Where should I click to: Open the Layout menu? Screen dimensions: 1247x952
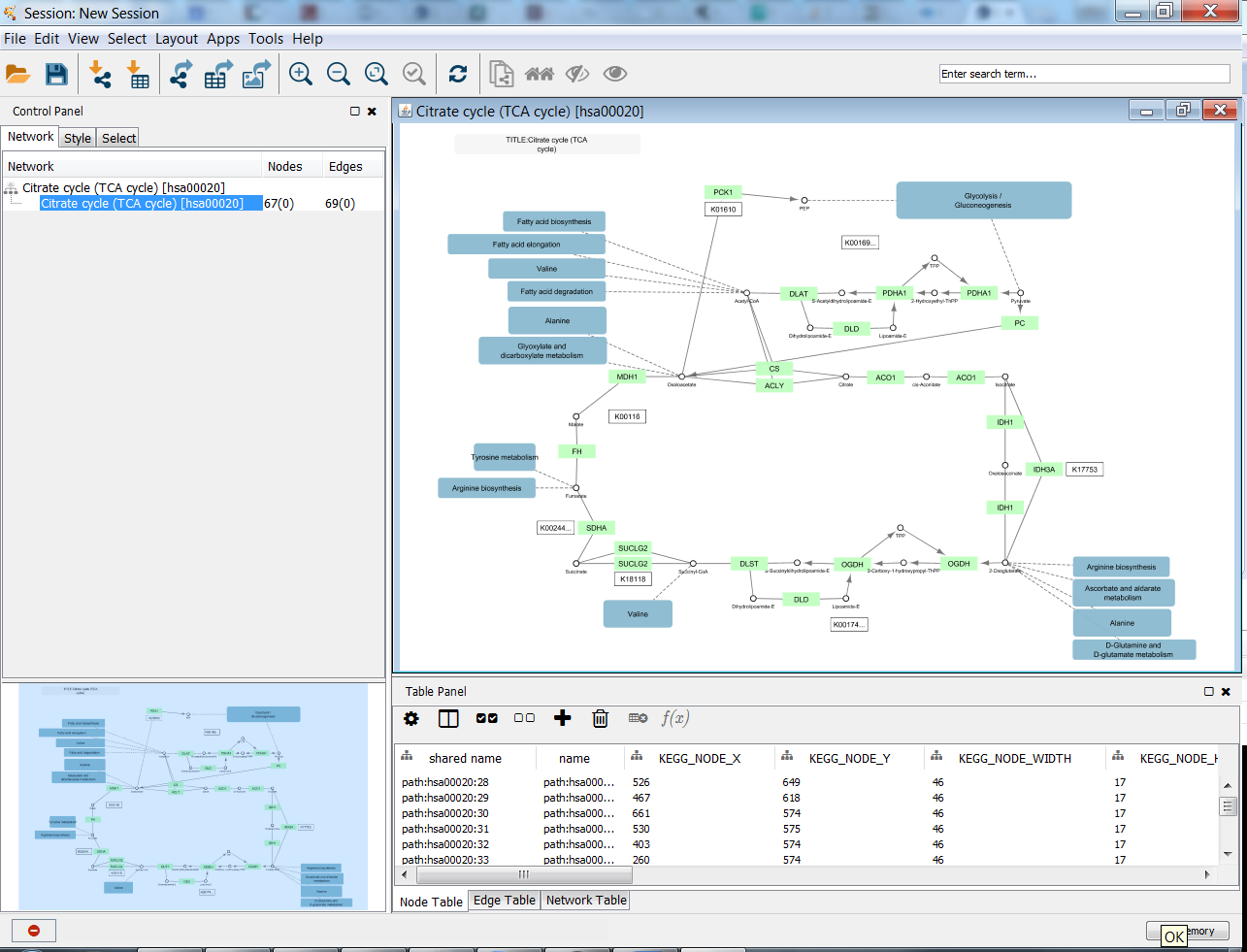177,39
